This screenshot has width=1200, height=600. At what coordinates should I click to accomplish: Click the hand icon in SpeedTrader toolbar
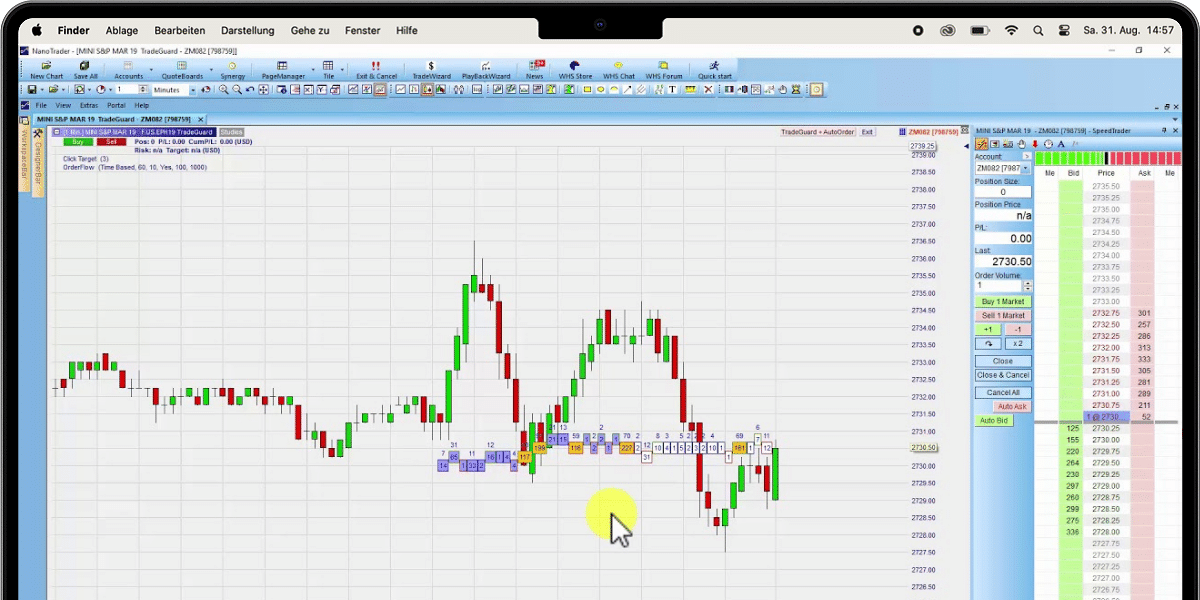coord(1021,144)
